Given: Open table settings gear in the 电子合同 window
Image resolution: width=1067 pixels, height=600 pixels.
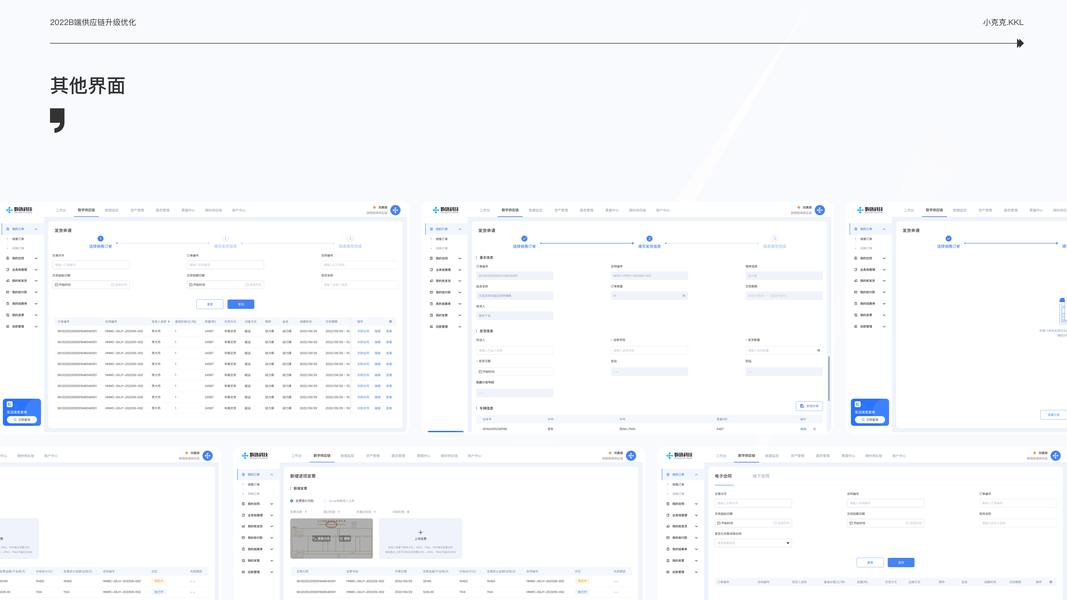Looking at the screenshot, I should coord(1051,582).
